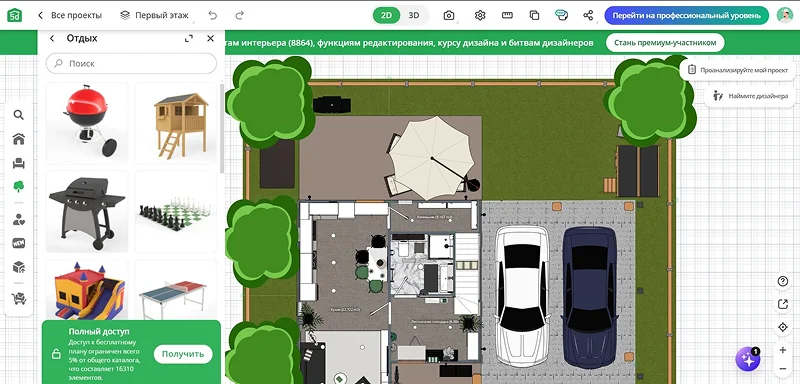Expand the catalog panel to fullscreen
The image size is (800, 384).
[x=189, y=38]
